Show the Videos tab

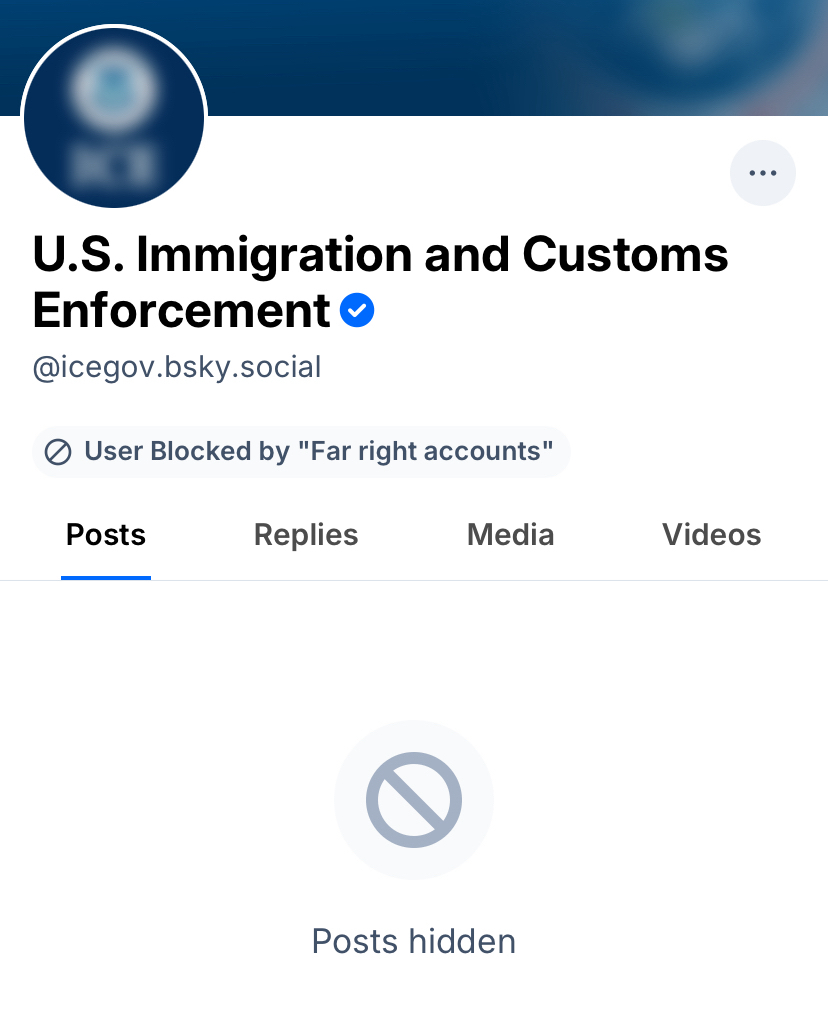711,535
